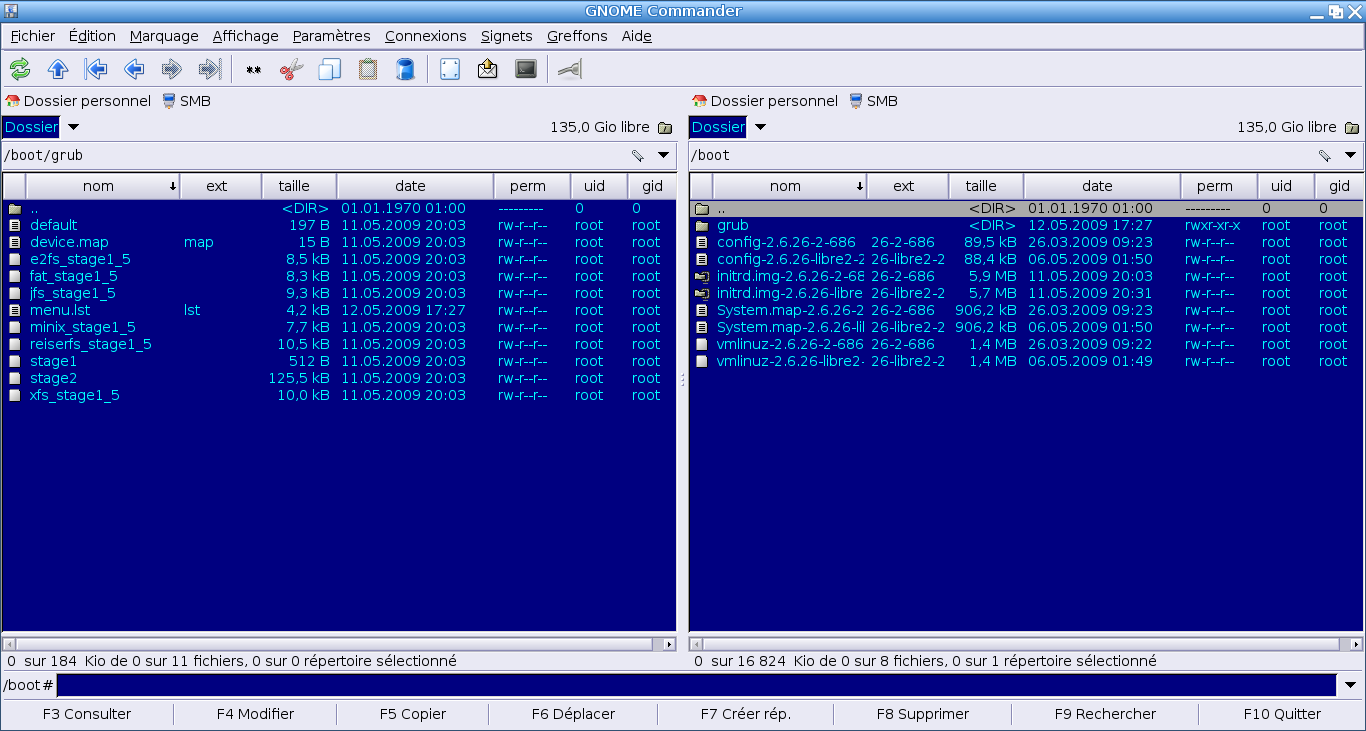This screenshot has height=731, width=1366.
Task: Go up one directory with blue up arrow
Action: [x=58, y=69]
